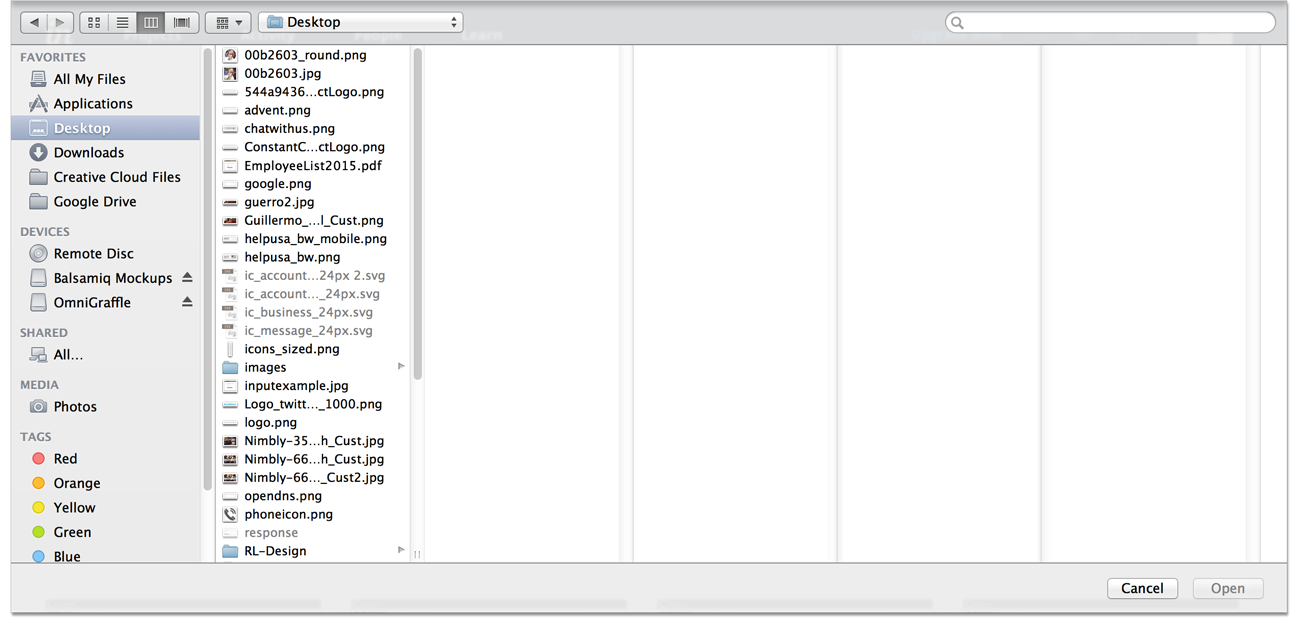This screenshot has width=1300, height=626.
Task: Switch to list view
Action: point(121,21)
